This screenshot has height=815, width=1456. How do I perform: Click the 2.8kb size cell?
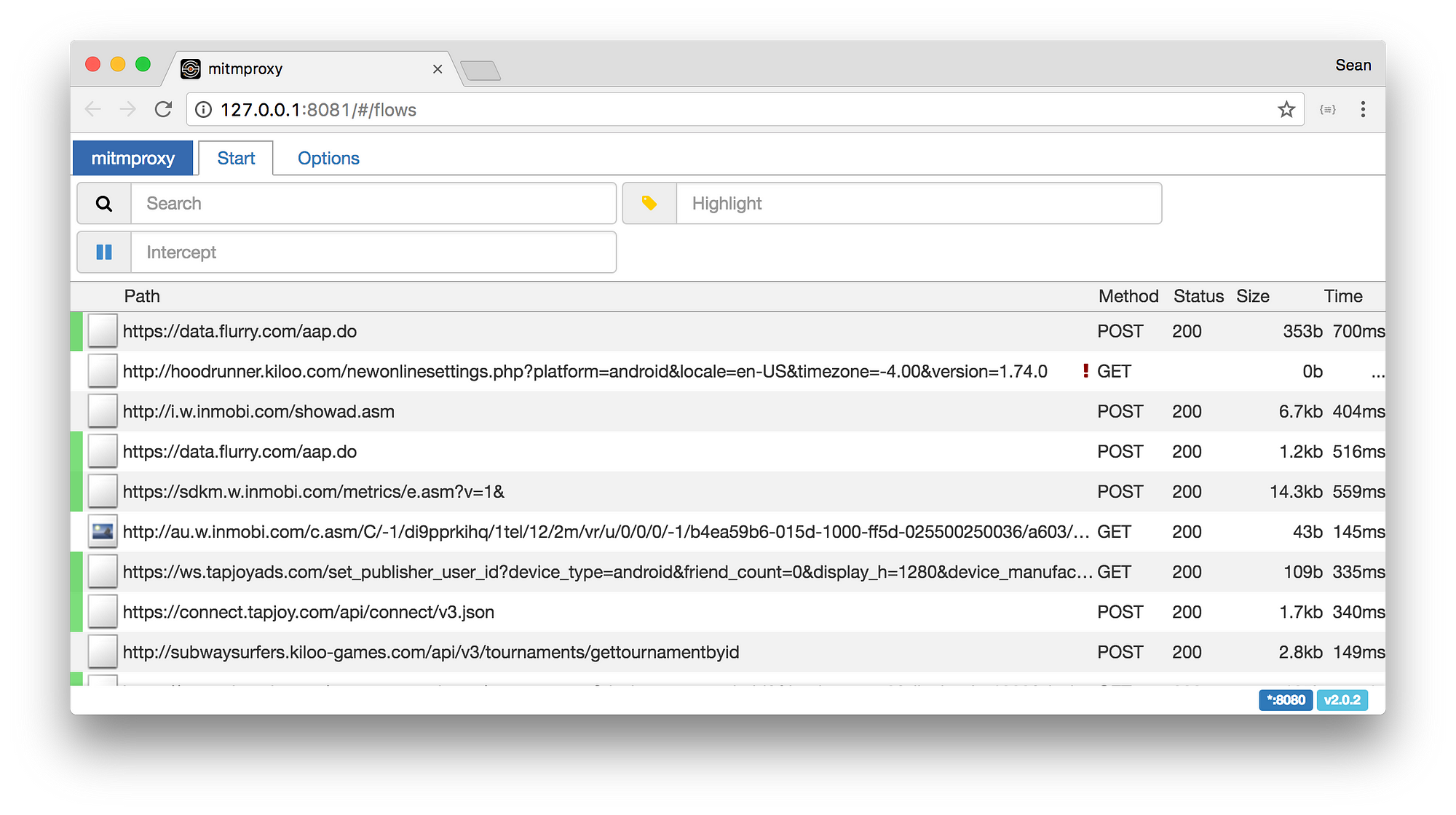coord(1301,652)
